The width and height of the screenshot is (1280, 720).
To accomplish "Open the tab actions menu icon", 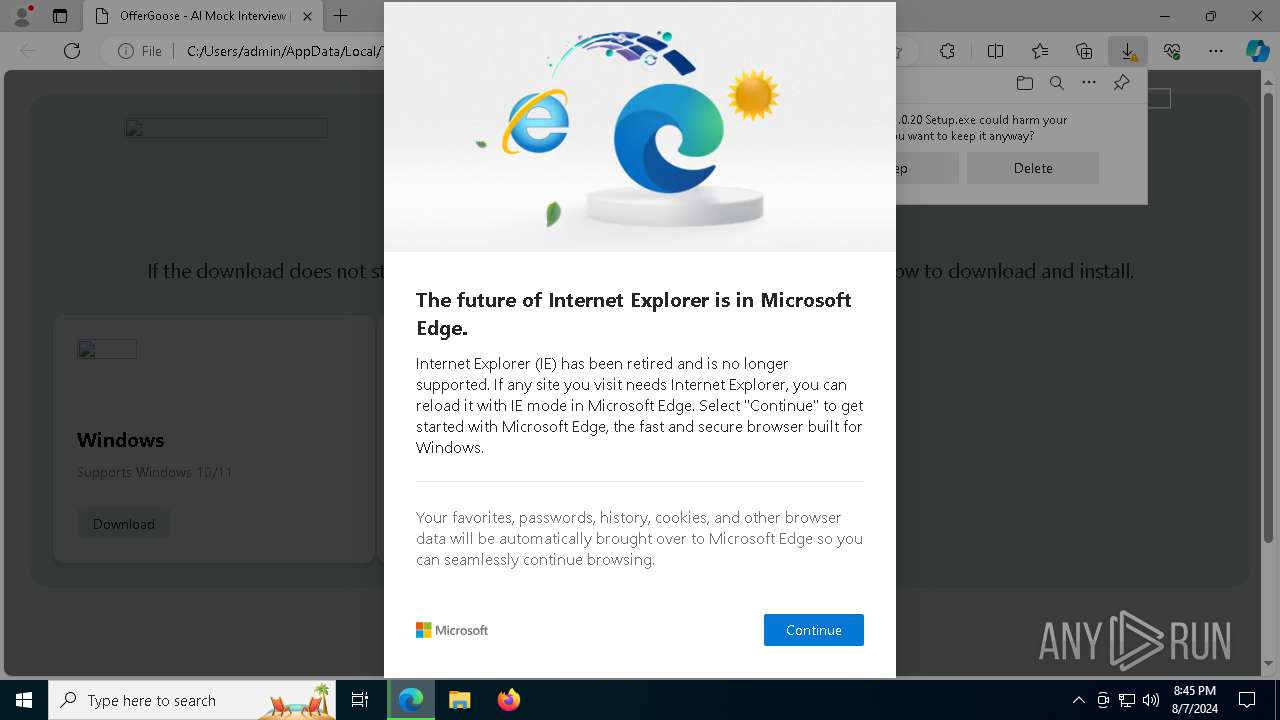I will click(60, 16).
